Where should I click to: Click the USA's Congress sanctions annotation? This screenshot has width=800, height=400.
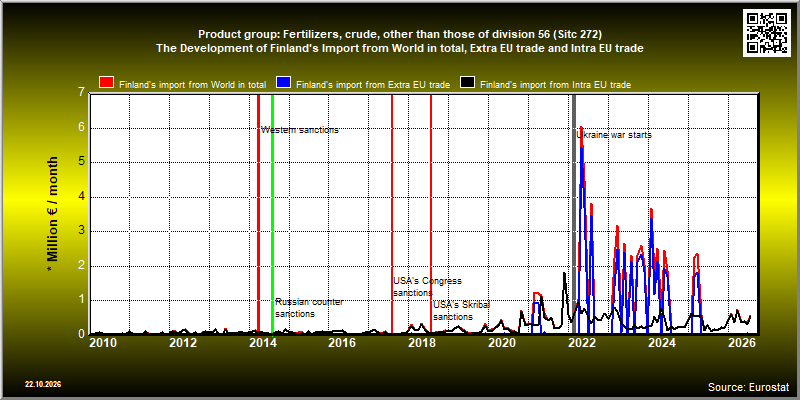pyautogui.click(x=428, y=287)
